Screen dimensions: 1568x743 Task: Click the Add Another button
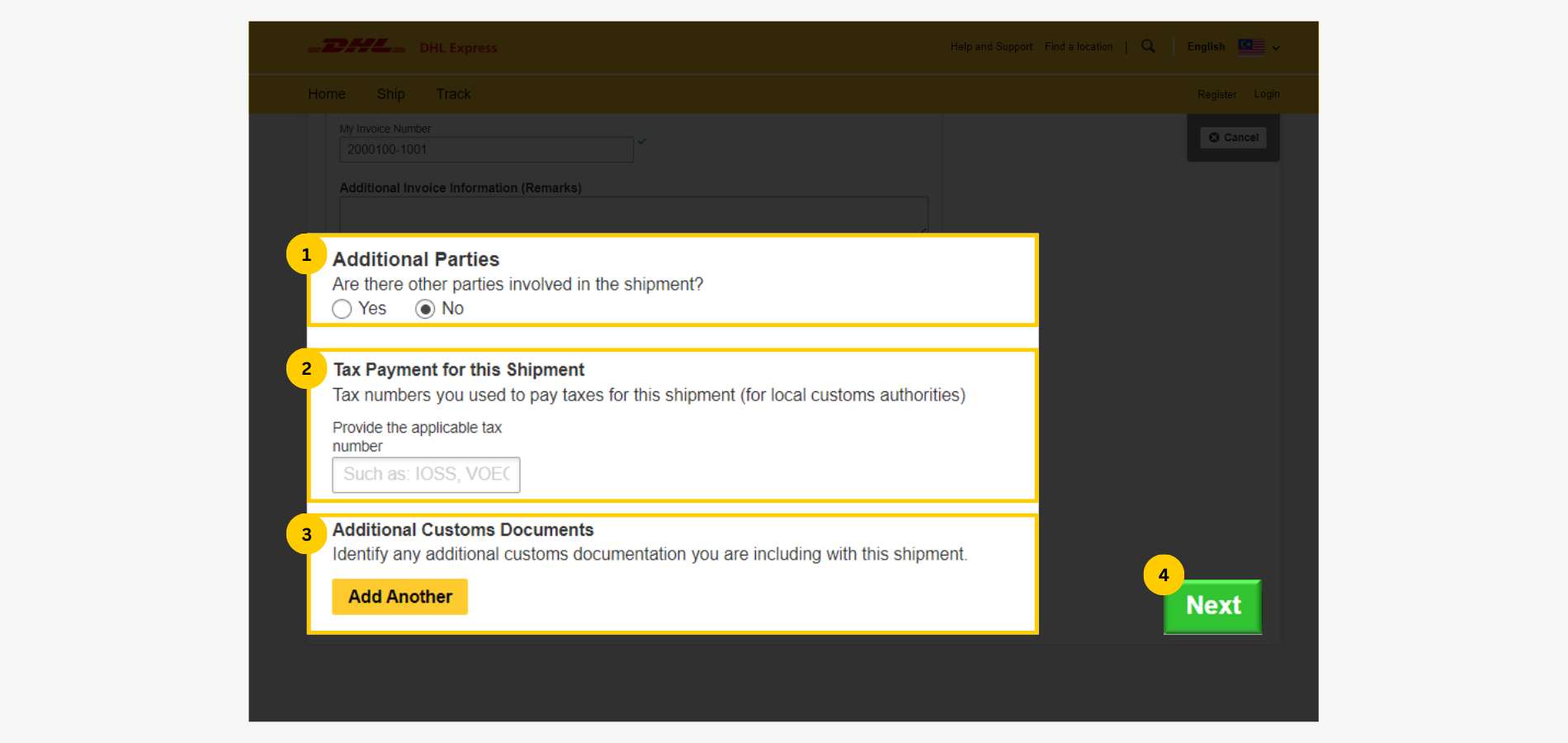(x=400, y=597)
